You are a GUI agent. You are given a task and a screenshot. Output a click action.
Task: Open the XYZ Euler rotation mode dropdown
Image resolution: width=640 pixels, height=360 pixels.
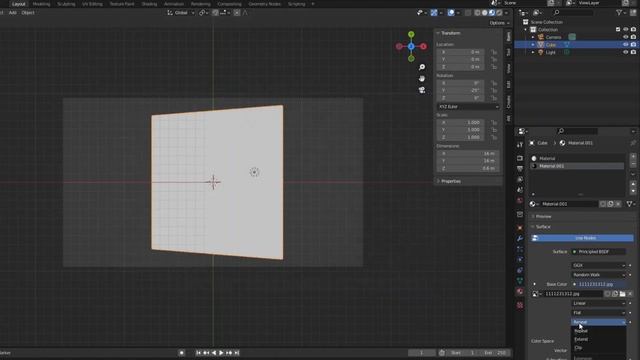coord(468,107)
